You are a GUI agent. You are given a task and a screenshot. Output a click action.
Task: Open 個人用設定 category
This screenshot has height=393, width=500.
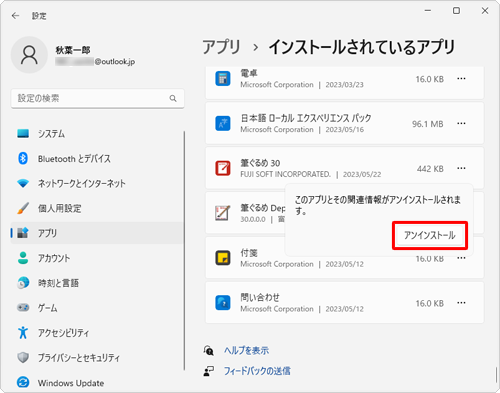click(x=97, y=208)
